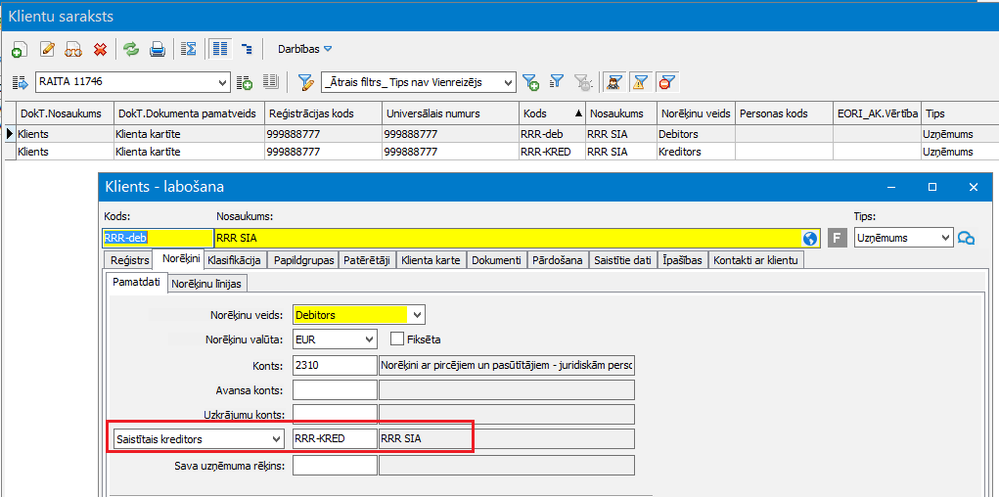The image size is (999, 497).
Task: Click the edit record pencil icon
Action: pyautogui.click(x=46, y=48)
